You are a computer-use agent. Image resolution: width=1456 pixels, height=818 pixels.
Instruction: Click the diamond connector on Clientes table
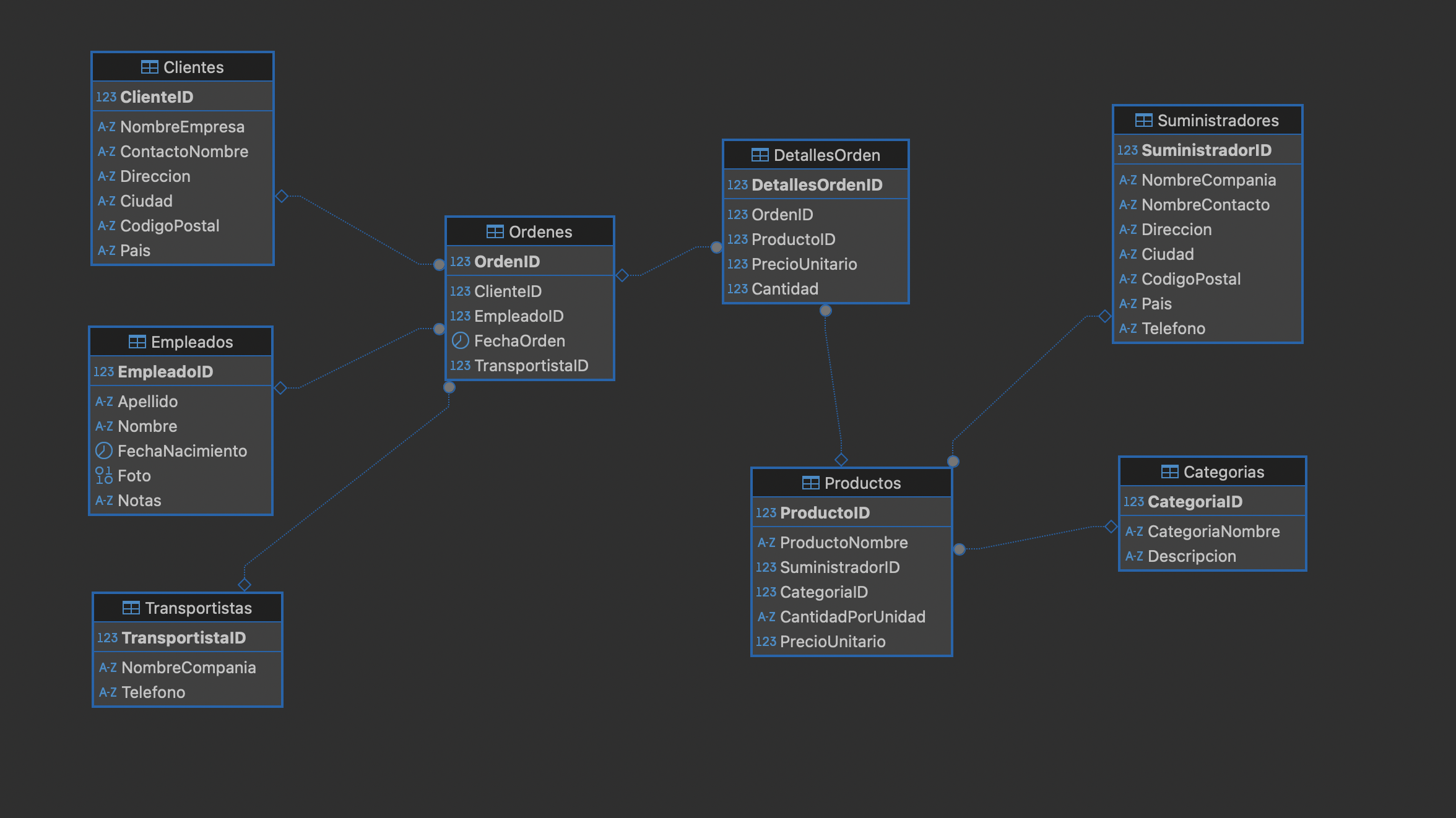click(x=282, y=196)
